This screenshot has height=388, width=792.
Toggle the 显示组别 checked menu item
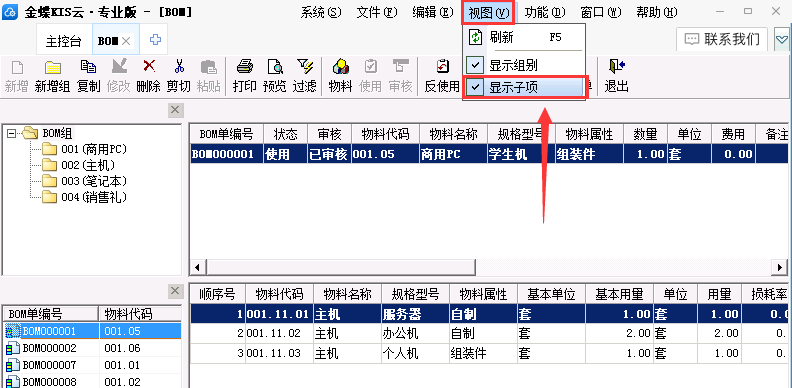pyautogui.click(x=524, y=65)
